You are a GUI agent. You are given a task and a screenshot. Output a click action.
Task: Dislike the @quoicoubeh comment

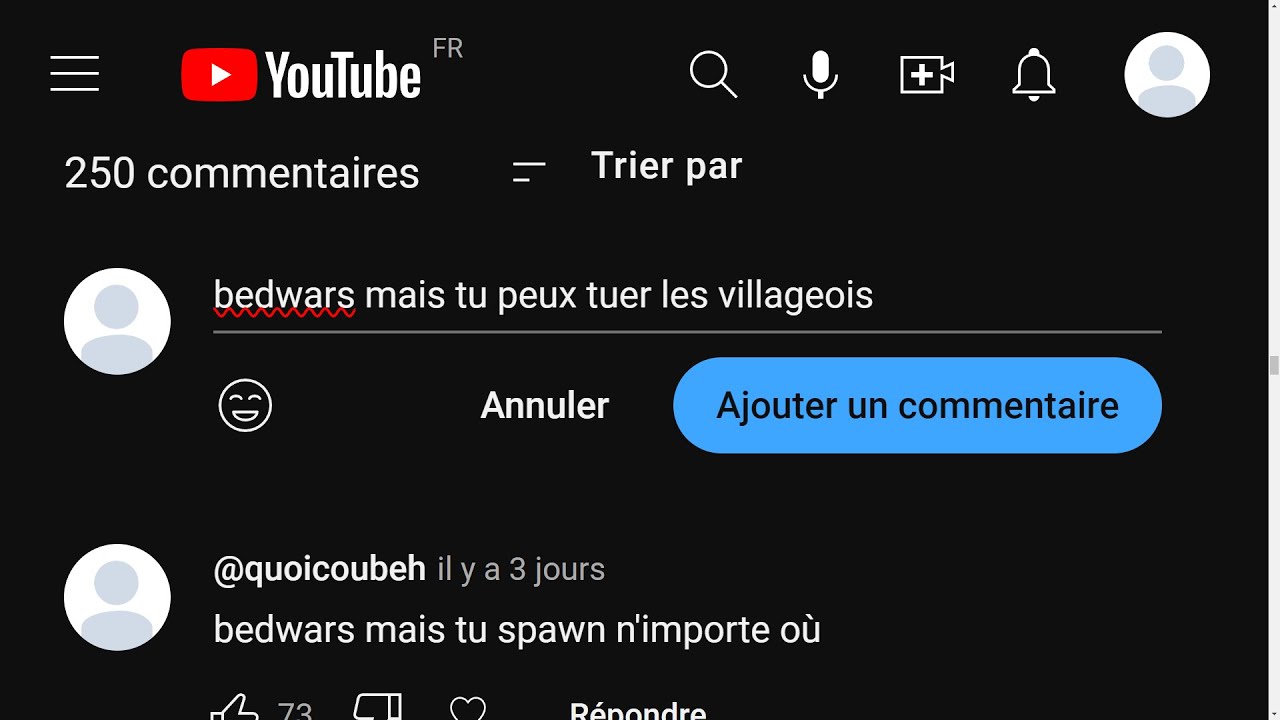pyautogui.click(x=378, y=708)
